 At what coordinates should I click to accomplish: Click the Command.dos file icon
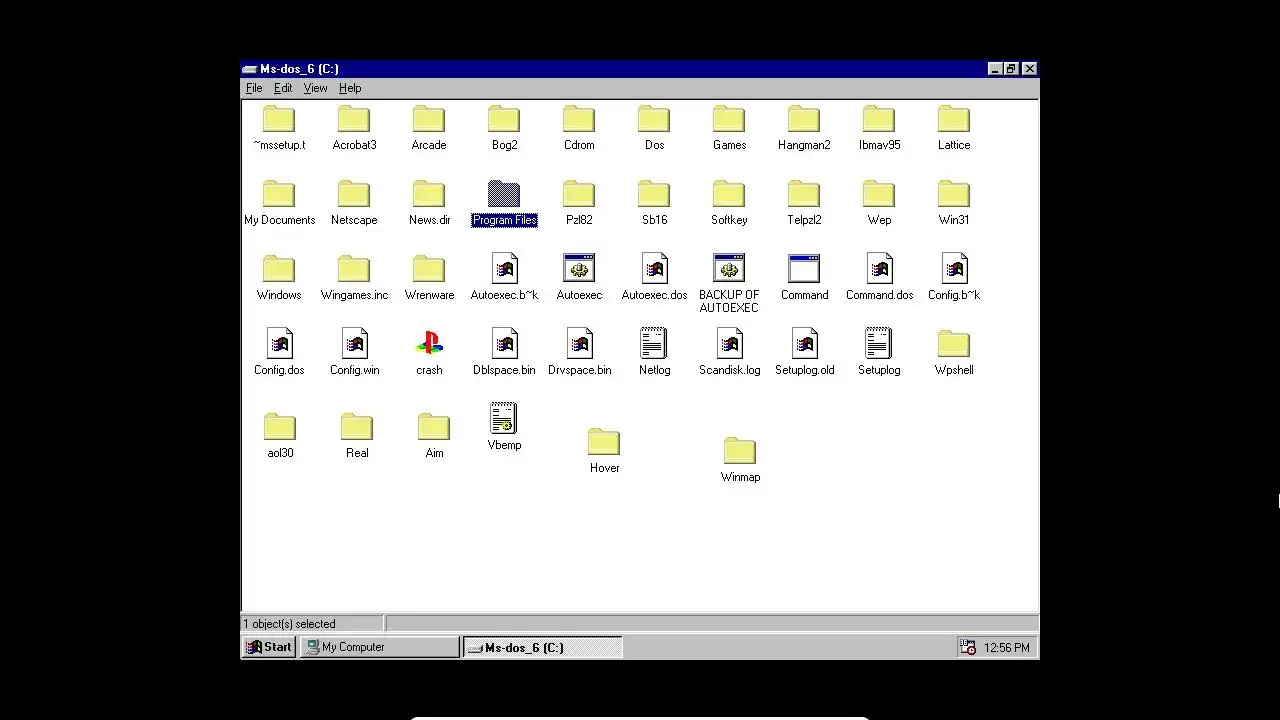(879, 269)
